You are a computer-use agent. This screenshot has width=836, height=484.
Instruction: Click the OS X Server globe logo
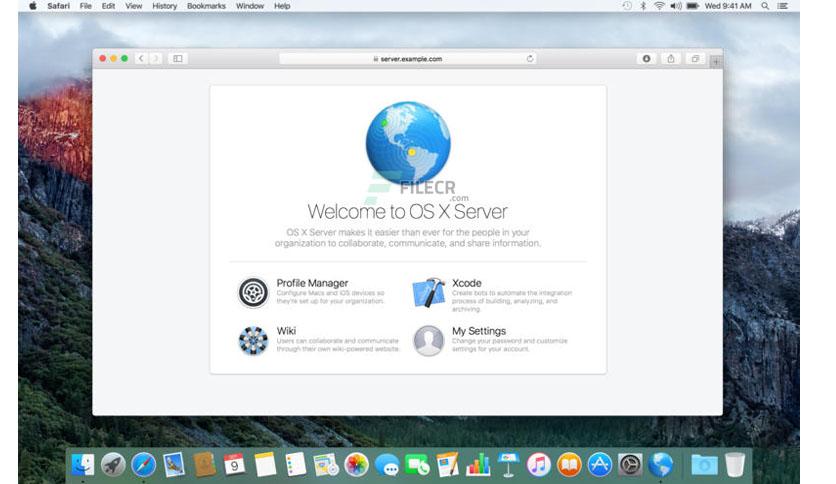tap(408, 143)
